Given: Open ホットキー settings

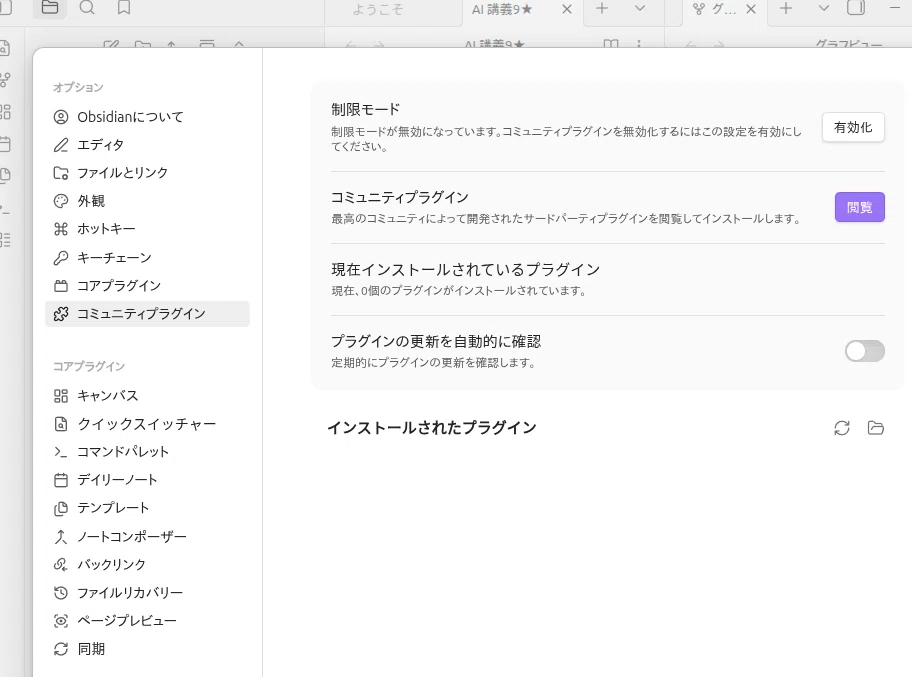Looking at the screenshot, I should coord(147,229).
